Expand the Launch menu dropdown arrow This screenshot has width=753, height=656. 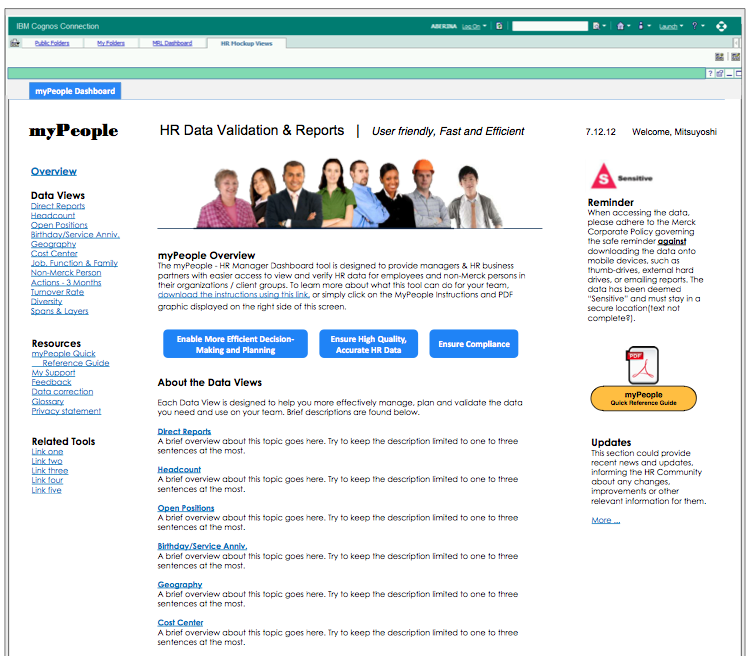tap(681, 26)
